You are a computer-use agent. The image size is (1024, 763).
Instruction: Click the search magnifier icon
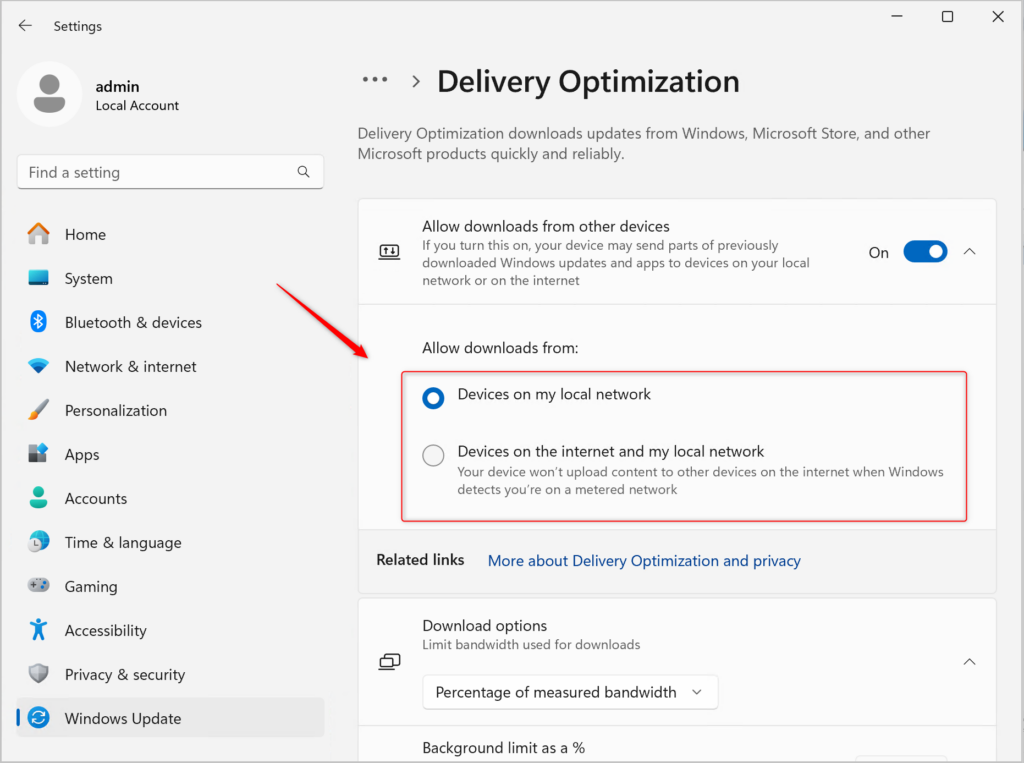303,172
